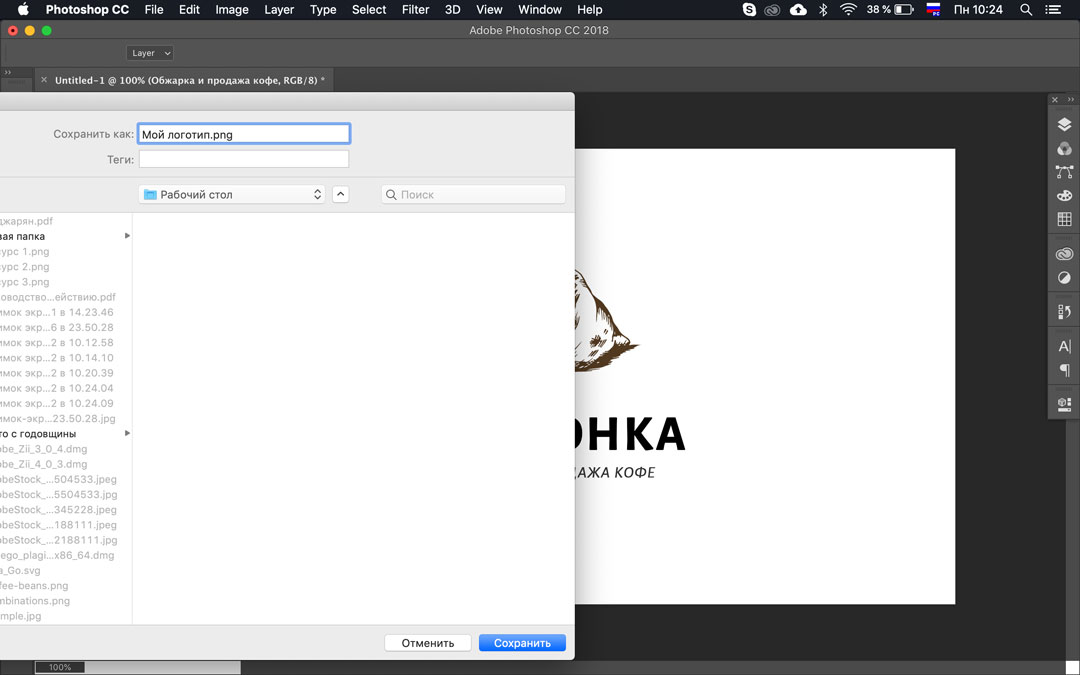Click the Отменить button

pyautogui.click(x=428, y=643)
